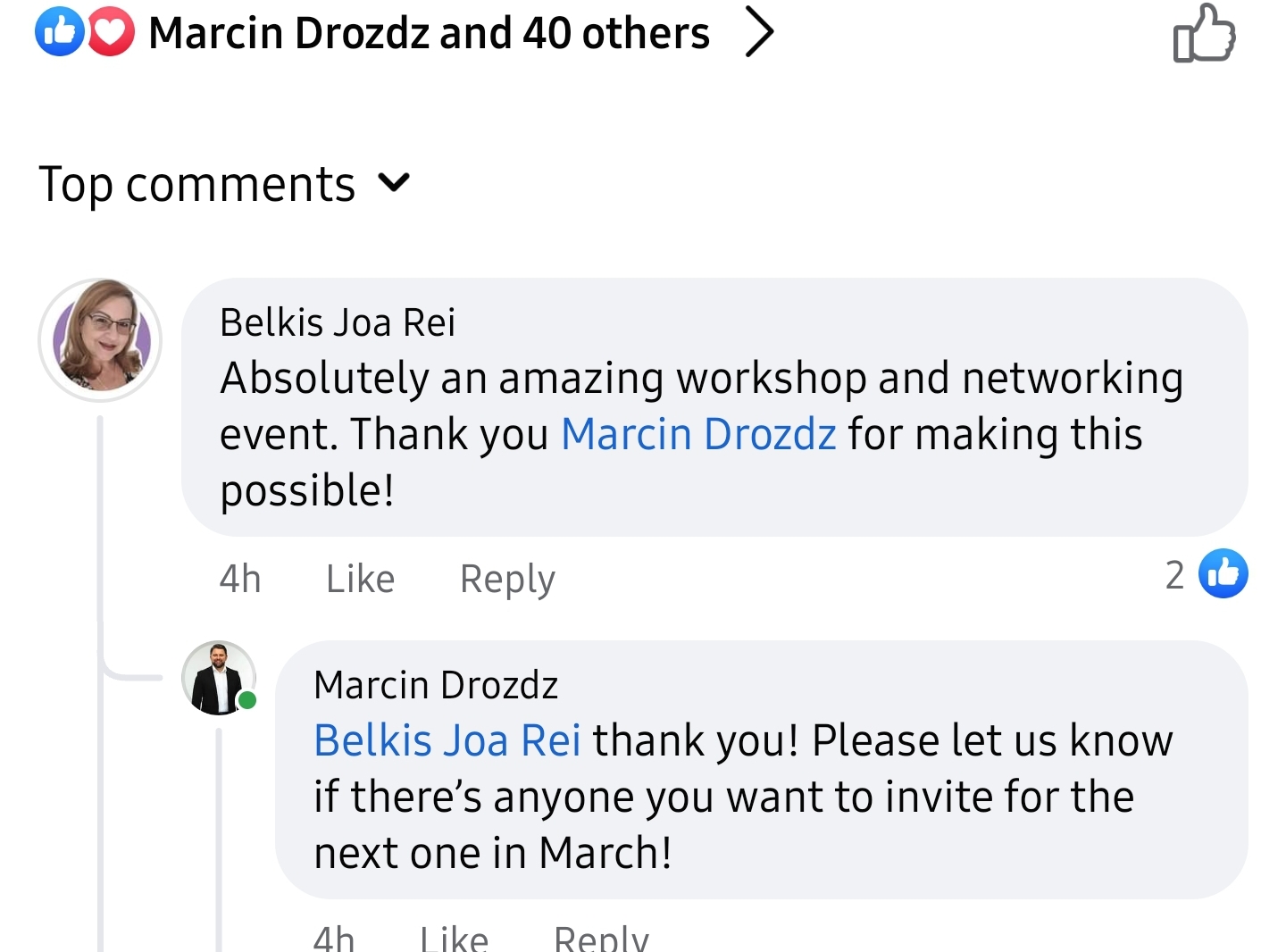Tap the thumbs-up like button outline
Image resolution: width=1286 pixels, height=952 pixels.
(1203, 34)
